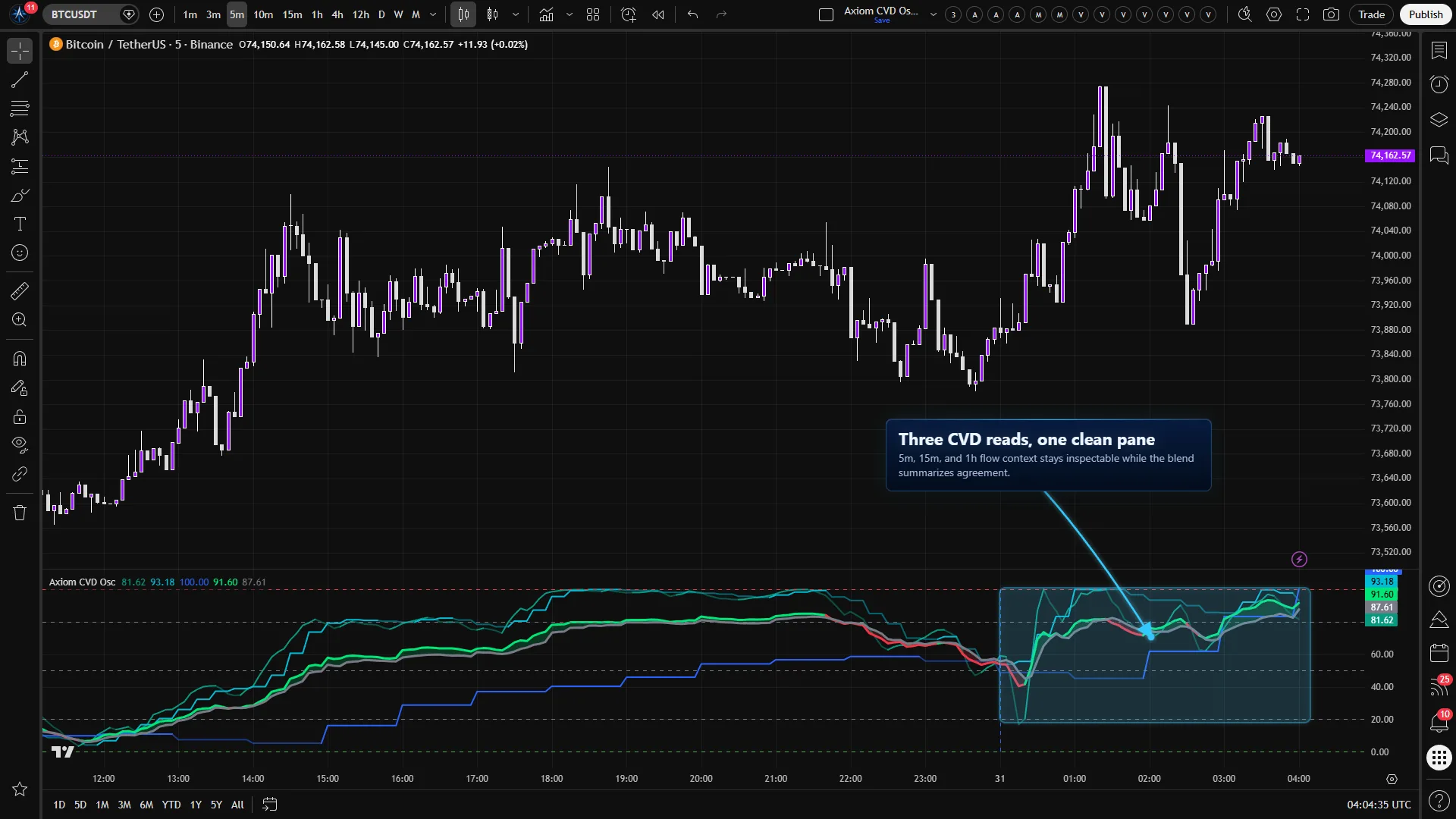Enter fullscreen chart mode

click(1303, 14)
